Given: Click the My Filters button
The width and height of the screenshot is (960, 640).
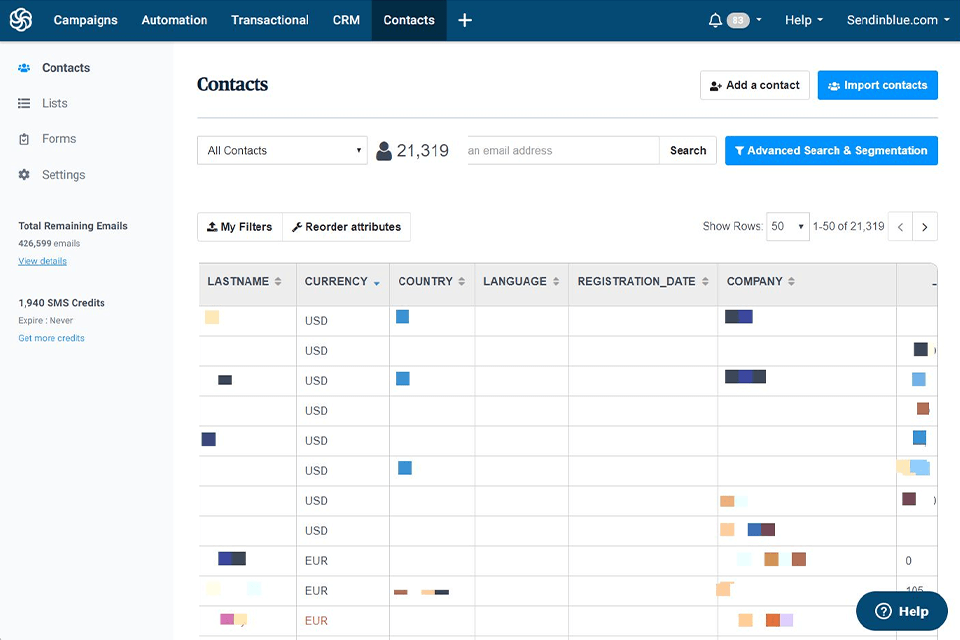Looking at the screenshot, I should (240, 227).
